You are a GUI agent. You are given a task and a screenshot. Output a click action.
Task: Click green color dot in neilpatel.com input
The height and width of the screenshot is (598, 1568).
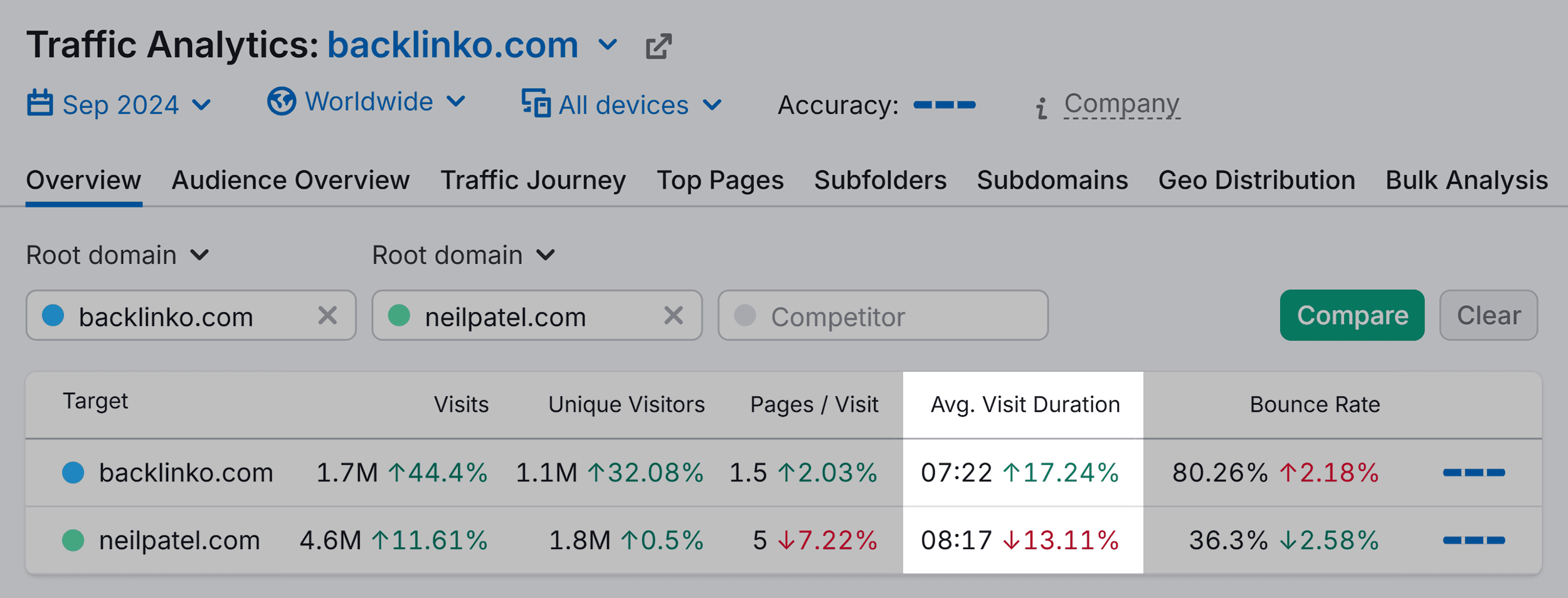(x=399, y=315)
